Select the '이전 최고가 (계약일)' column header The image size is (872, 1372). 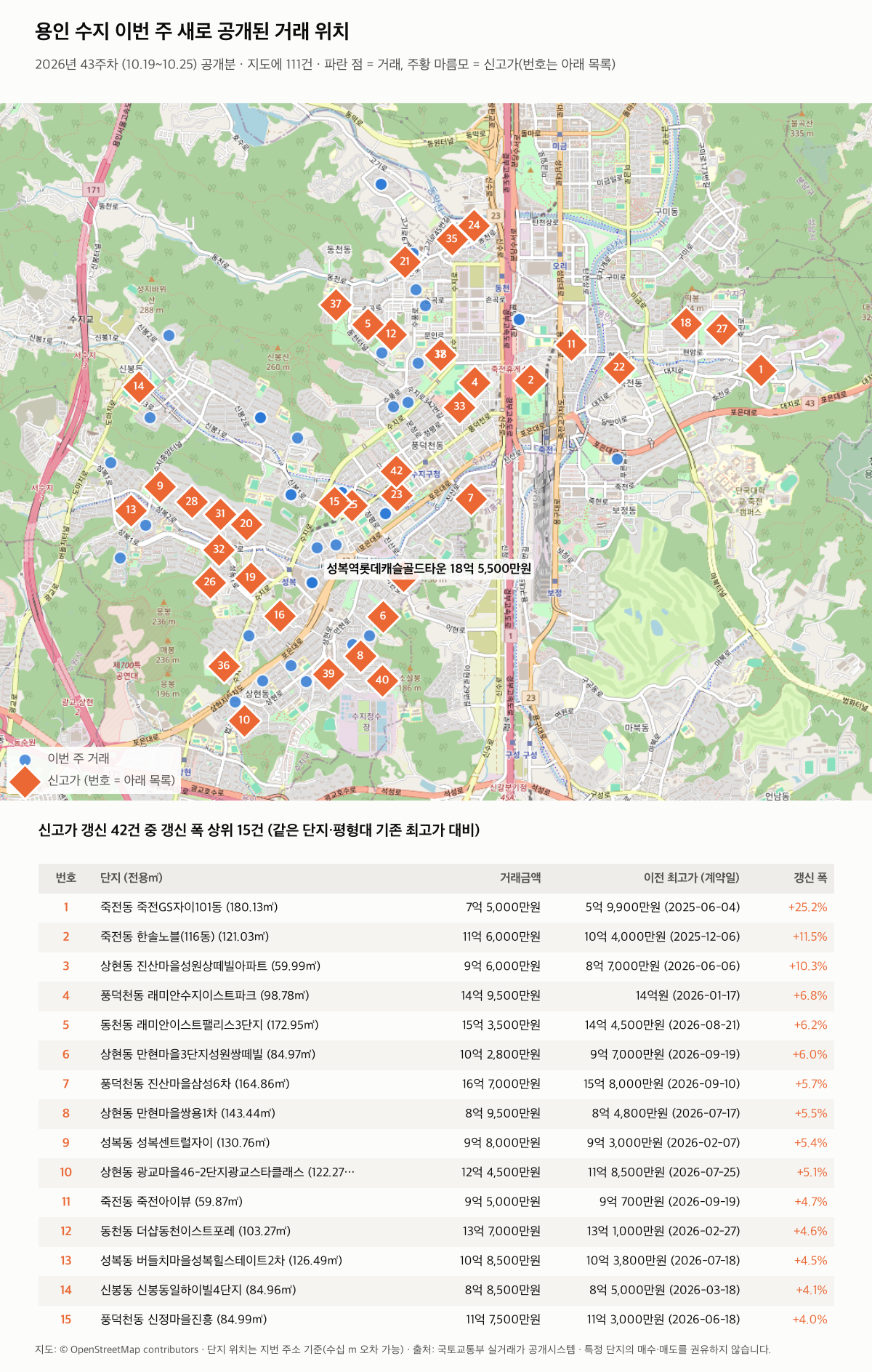pyautogui.click(x=692, y=878)
